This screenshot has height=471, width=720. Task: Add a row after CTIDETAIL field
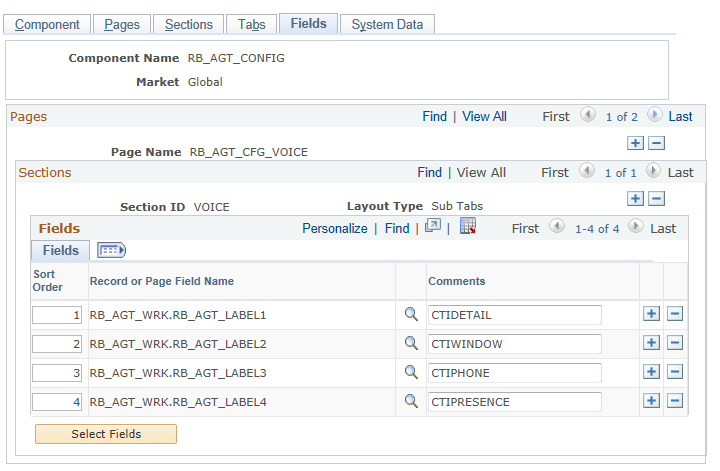651,314
